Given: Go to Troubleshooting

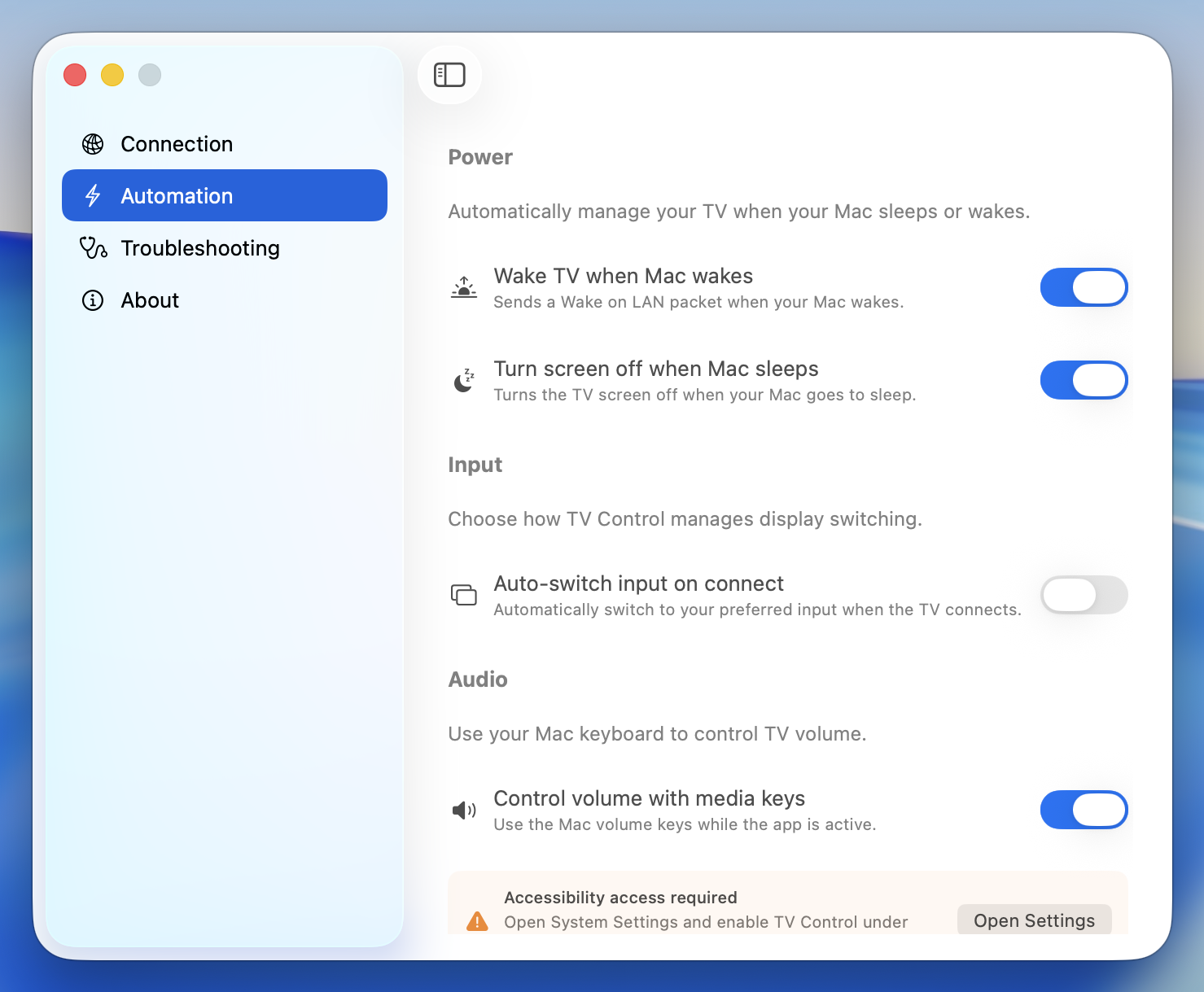Looking at the screenshot, I should click(225, 248).
